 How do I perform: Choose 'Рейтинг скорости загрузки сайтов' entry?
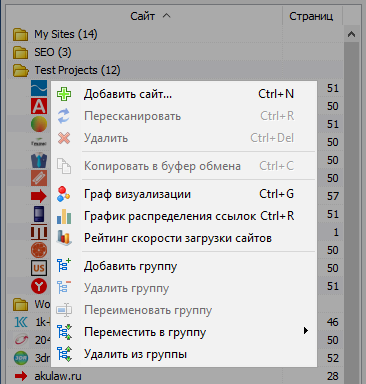(184, 238)
